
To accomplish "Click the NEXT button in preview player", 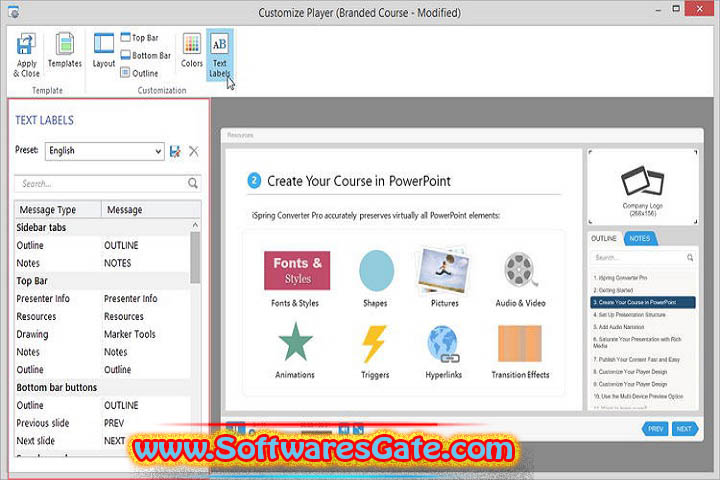I will point(684,429).
